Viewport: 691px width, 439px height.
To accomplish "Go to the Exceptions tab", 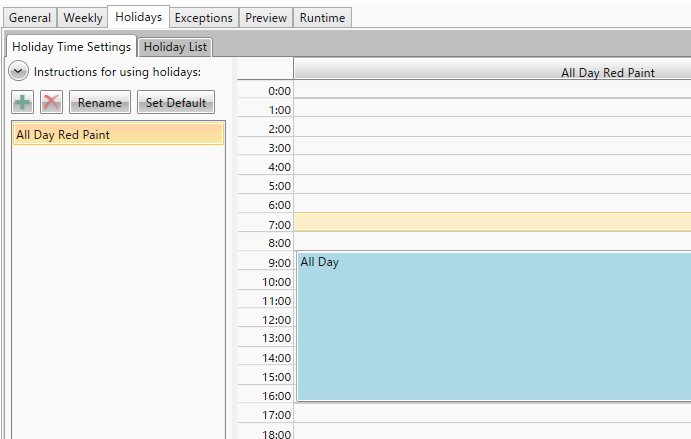I will 204,18.
